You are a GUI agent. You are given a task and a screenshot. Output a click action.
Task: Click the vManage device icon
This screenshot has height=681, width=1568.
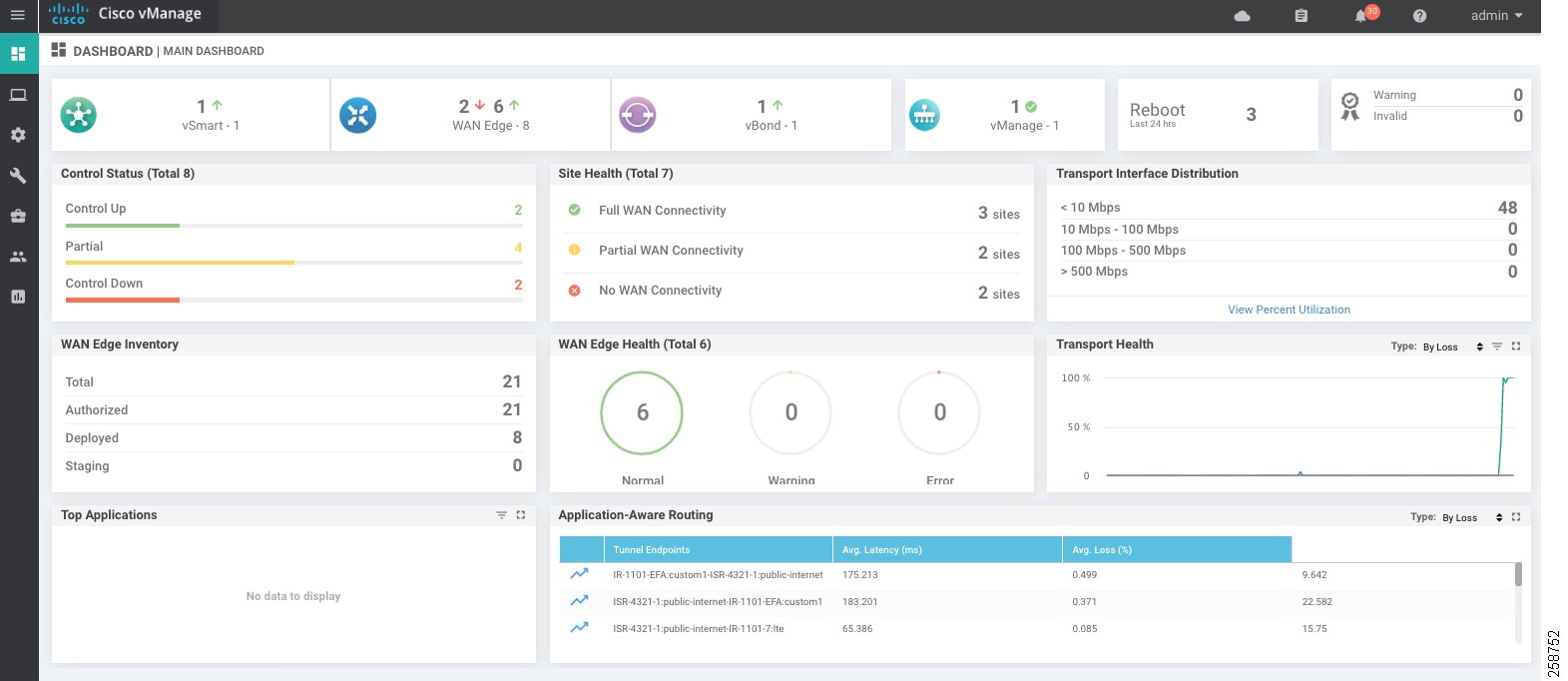(x=925, y=115)
